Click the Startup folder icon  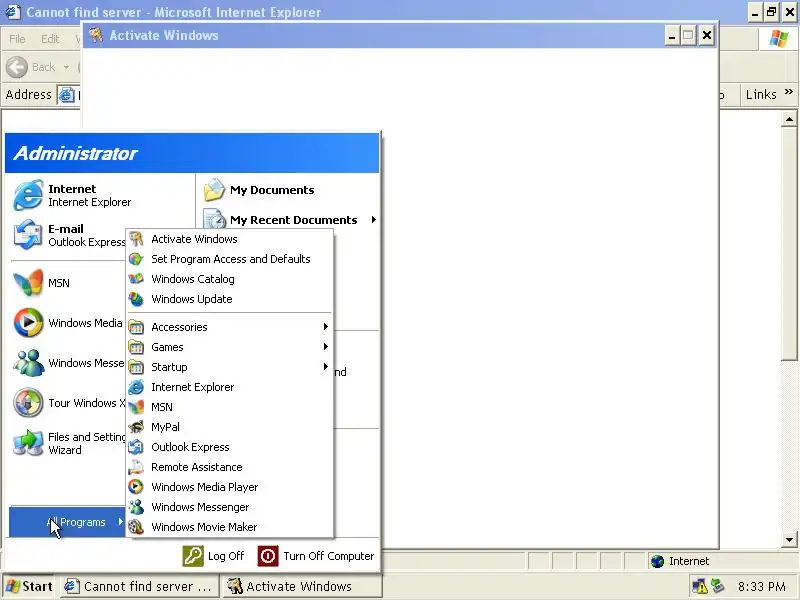coord(136,367)
